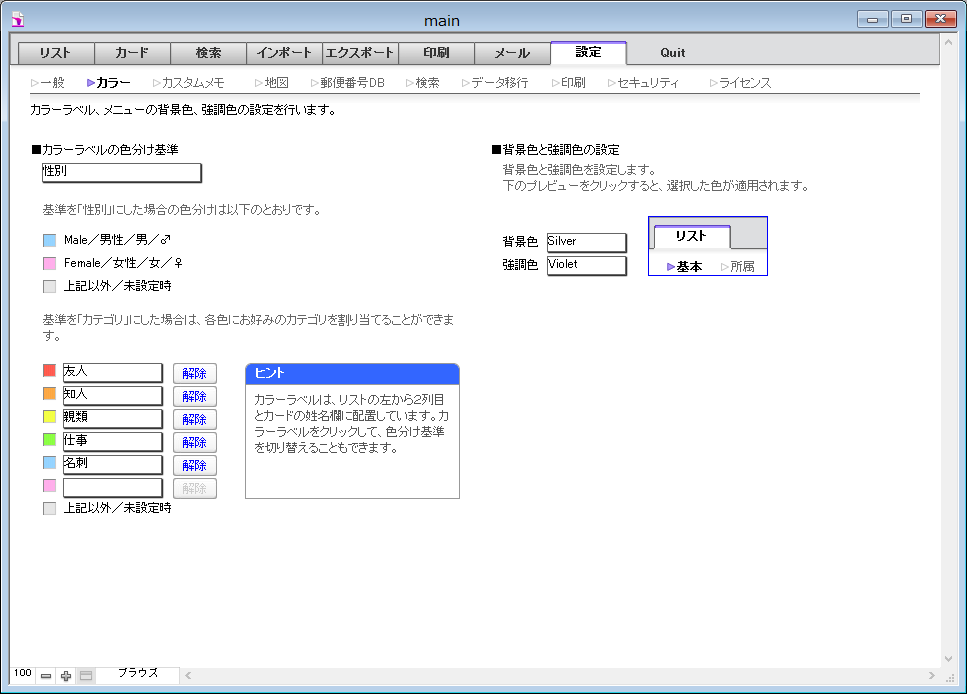Go to the 郵便番号DB settings section
The height and width of the screenshot is (694, 967).
tap(347, 83)
